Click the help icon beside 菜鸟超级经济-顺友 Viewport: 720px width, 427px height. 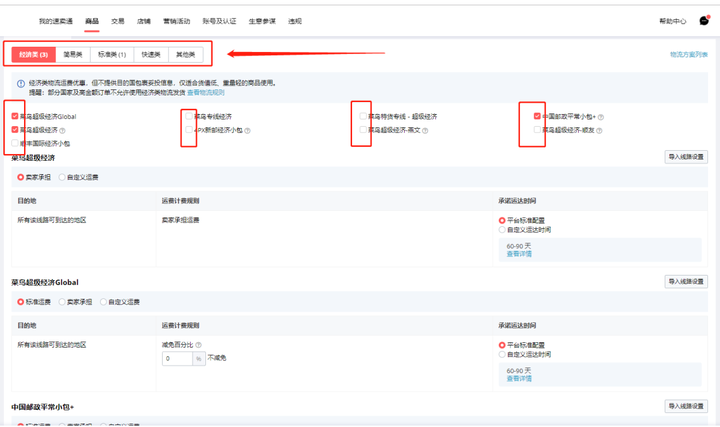pyautogui.click(x=599, y=130)
